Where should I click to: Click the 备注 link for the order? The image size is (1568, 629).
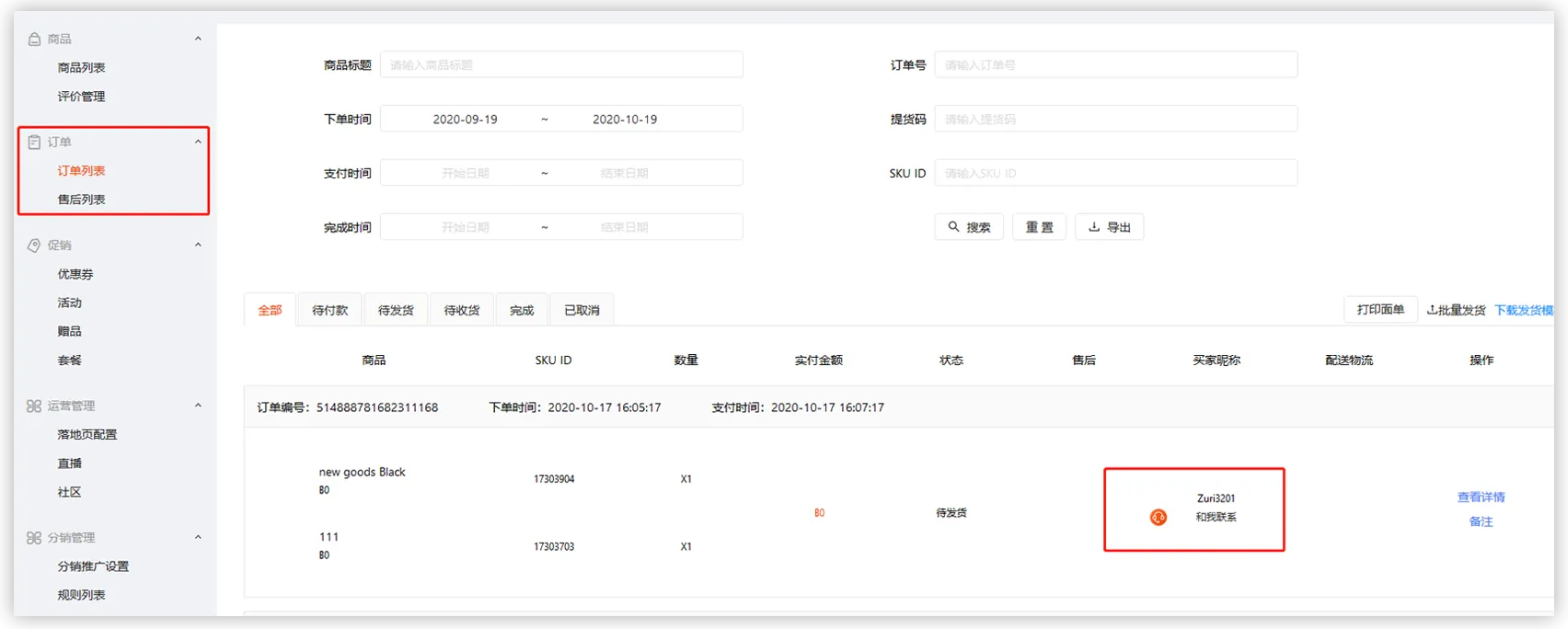pos(1482,521)
